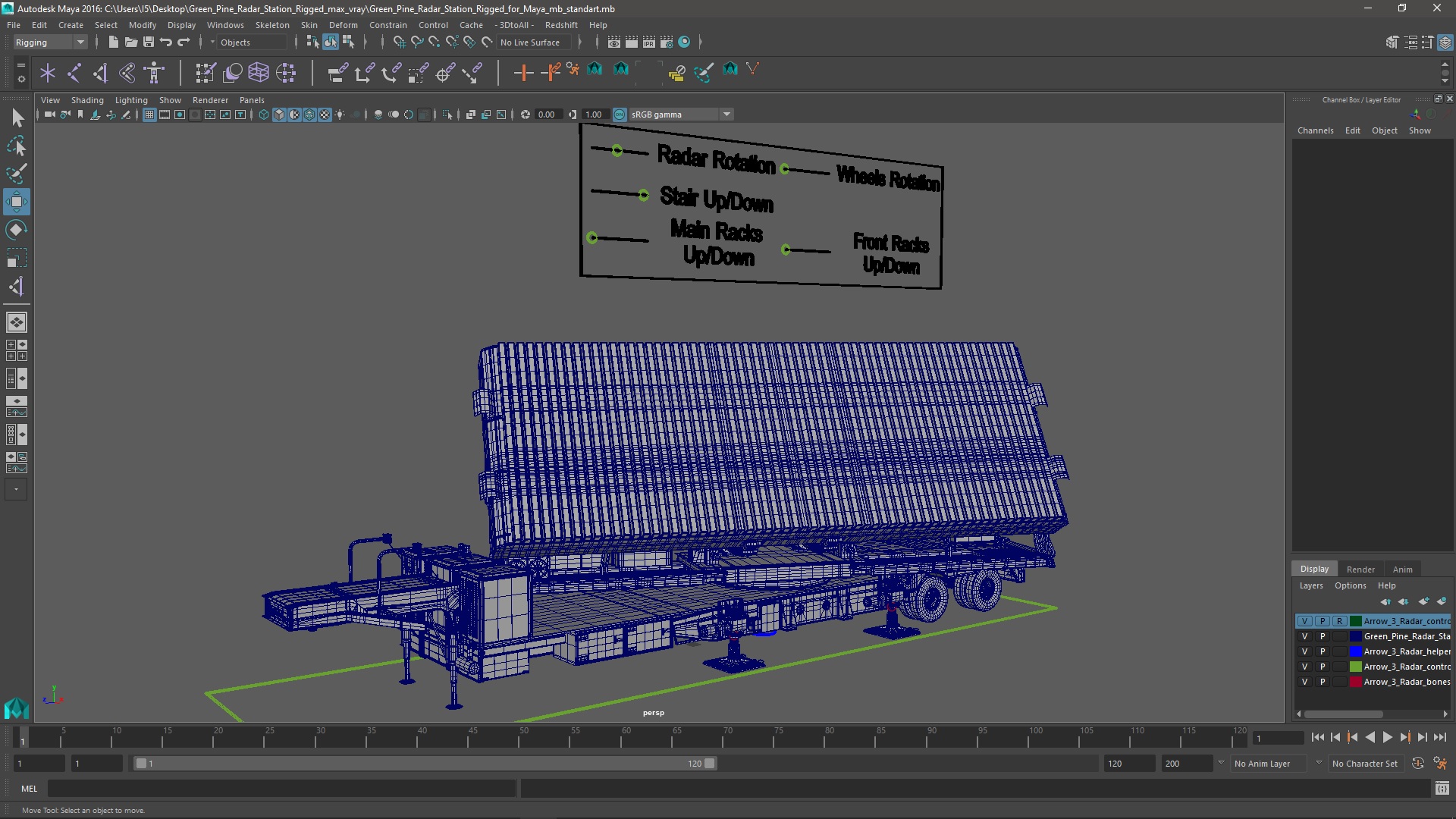Screen dimensions: 1456x819
Task: Switch to the Anim layer tab
Action: point(1402,570)
